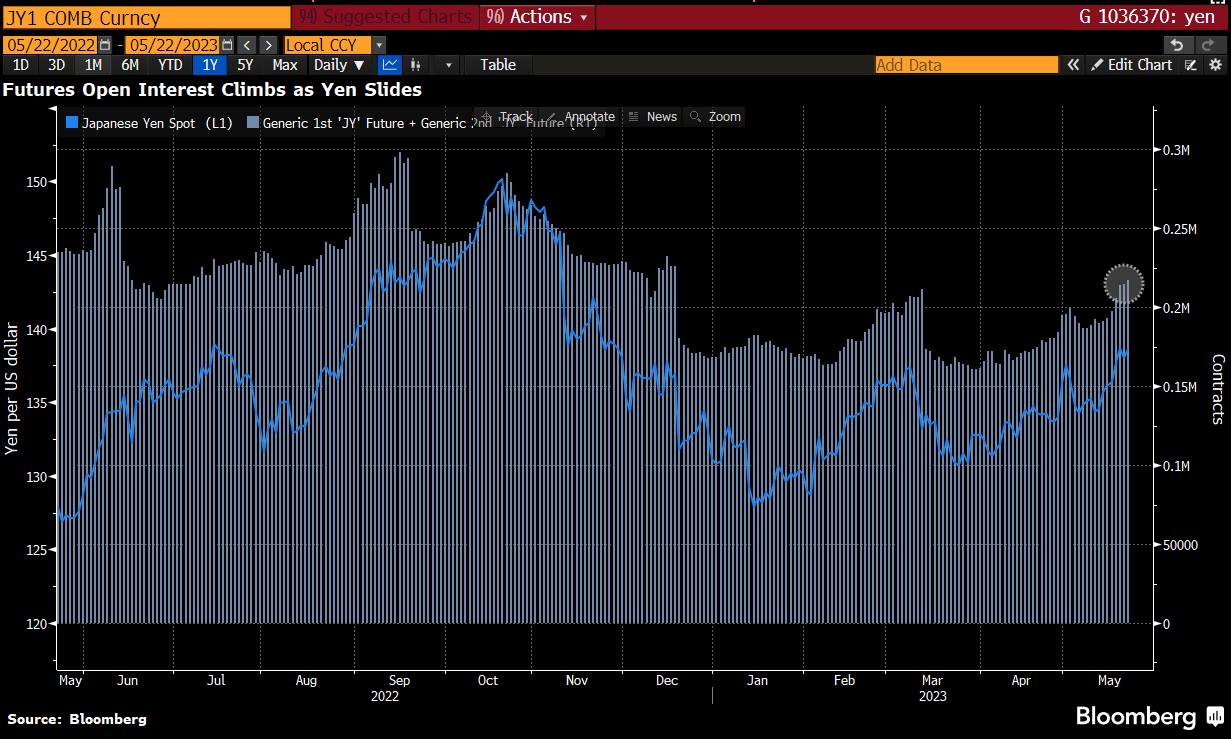Switch to Table view
The height and width of the screenshot is (739, 1231).
coord(498,65)
